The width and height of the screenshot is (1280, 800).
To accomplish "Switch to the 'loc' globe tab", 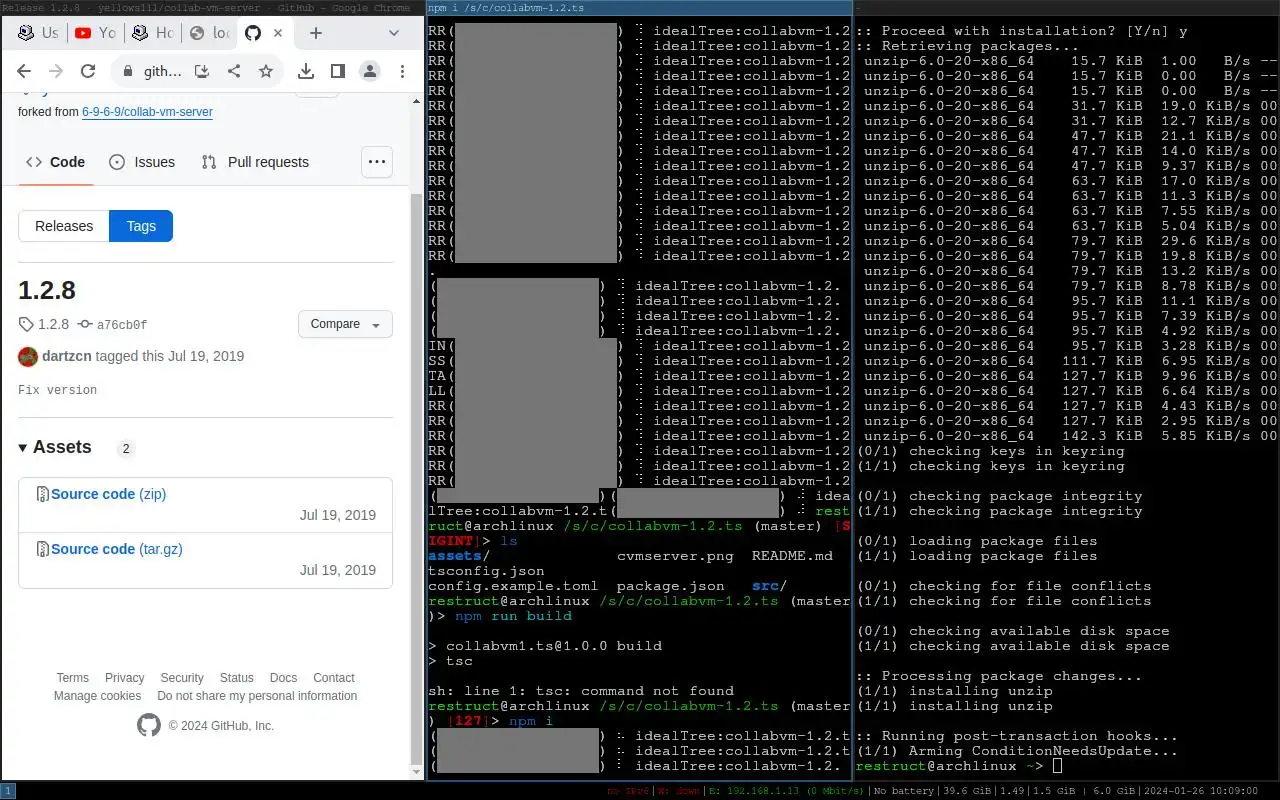I will point(209,33).
